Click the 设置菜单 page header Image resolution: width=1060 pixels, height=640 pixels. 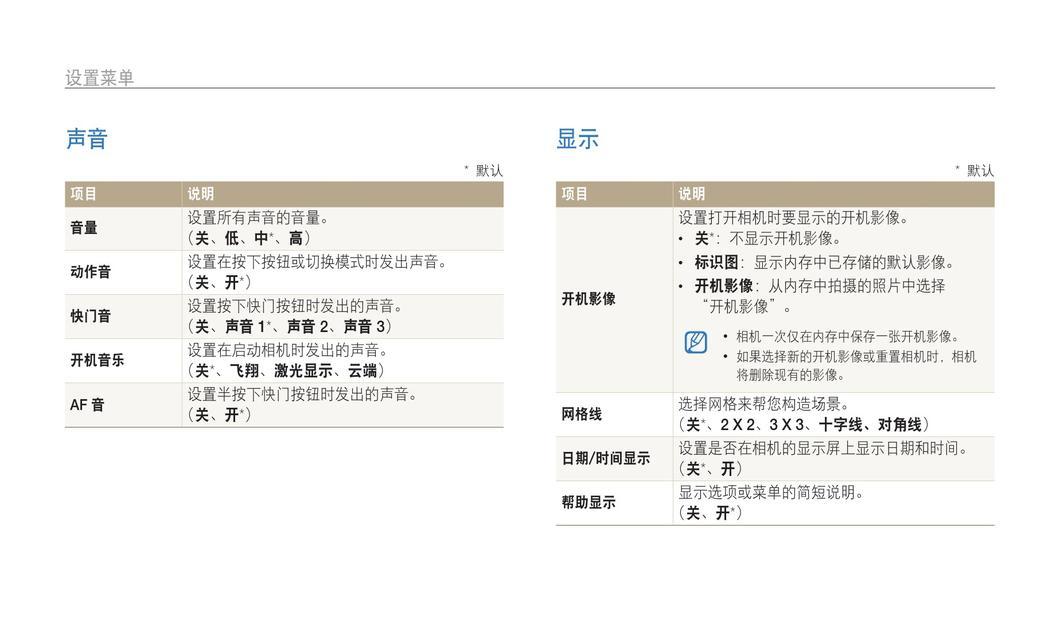99,78
